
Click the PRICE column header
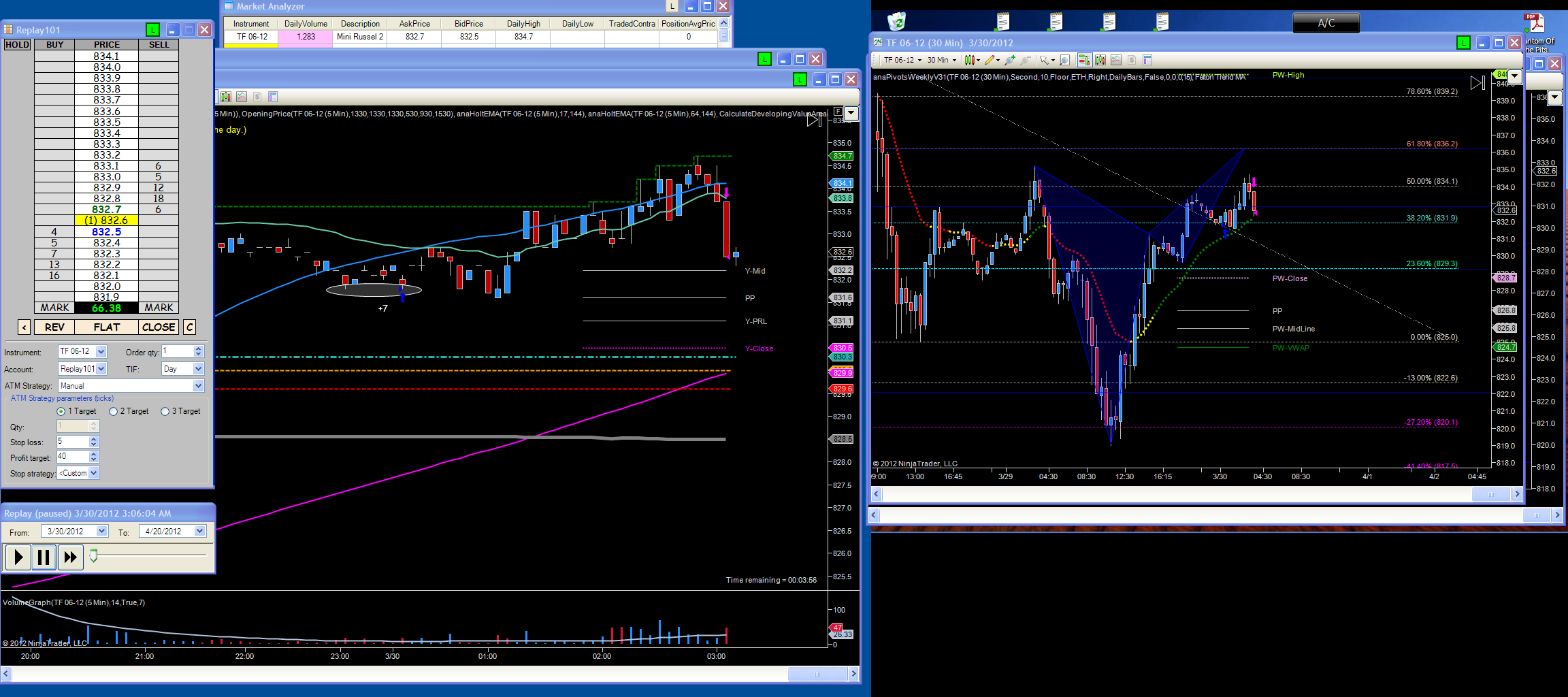tap(107, 45)
